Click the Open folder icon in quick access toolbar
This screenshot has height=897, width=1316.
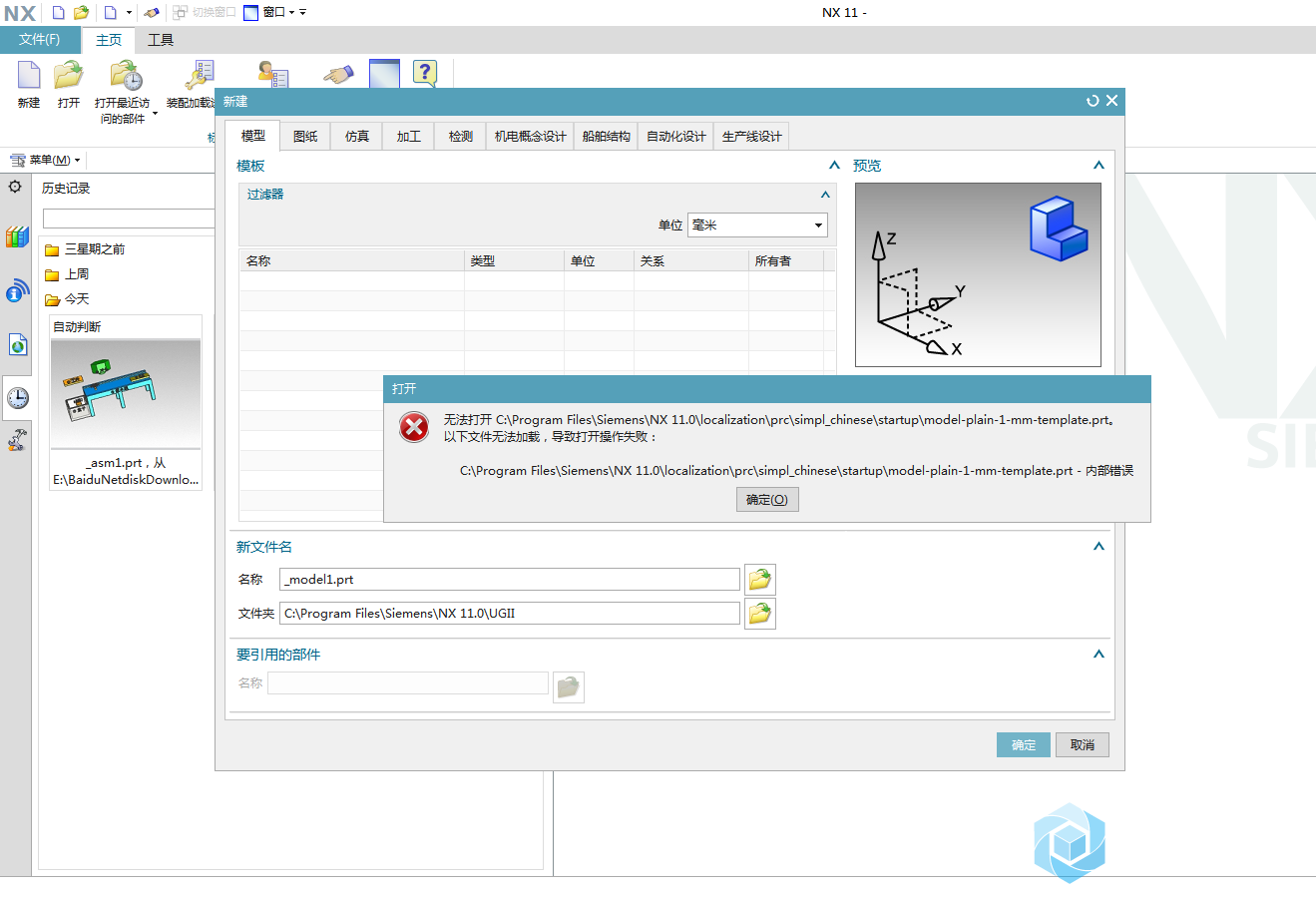[82, 12]
